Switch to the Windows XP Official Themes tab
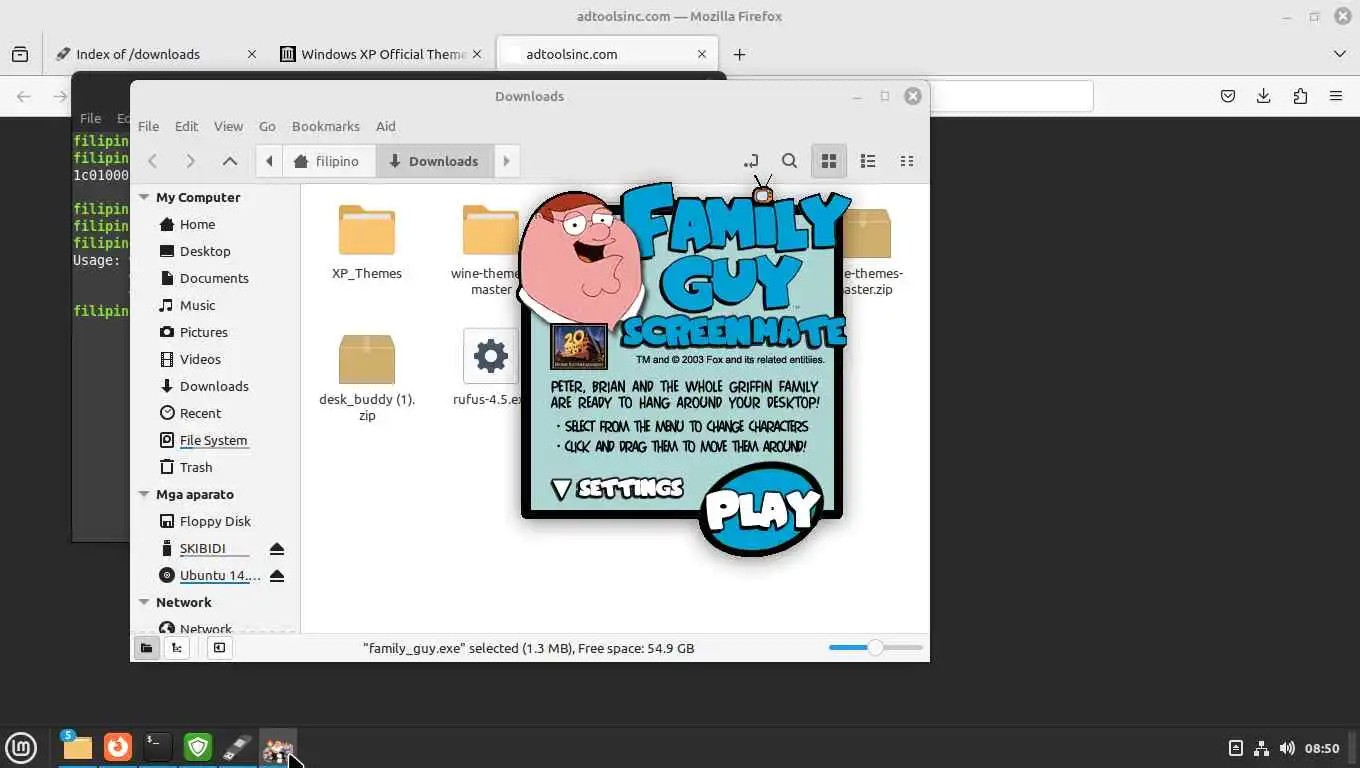This screenshot has width=1360, height=768. [x=383, y=54]
